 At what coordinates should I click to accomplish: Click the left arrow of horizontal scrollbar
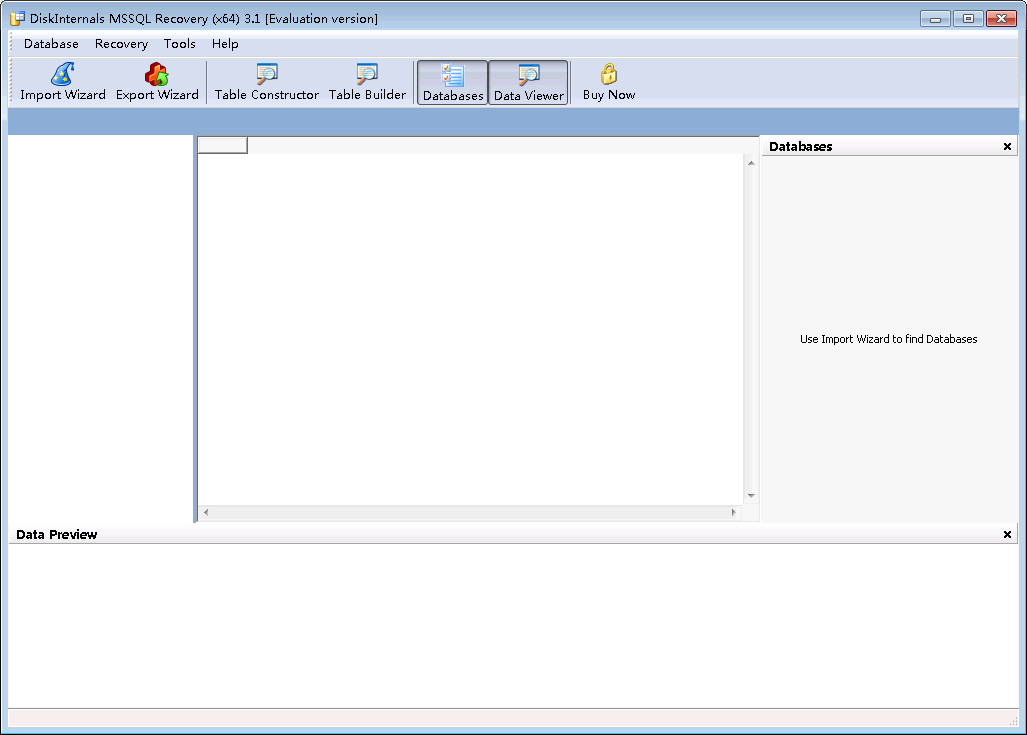(x=206, y=513)
